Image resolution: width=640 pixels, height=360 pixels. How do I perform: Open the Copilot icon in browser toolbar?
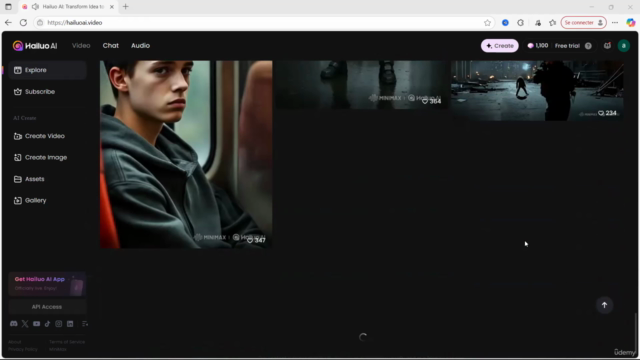631,23
